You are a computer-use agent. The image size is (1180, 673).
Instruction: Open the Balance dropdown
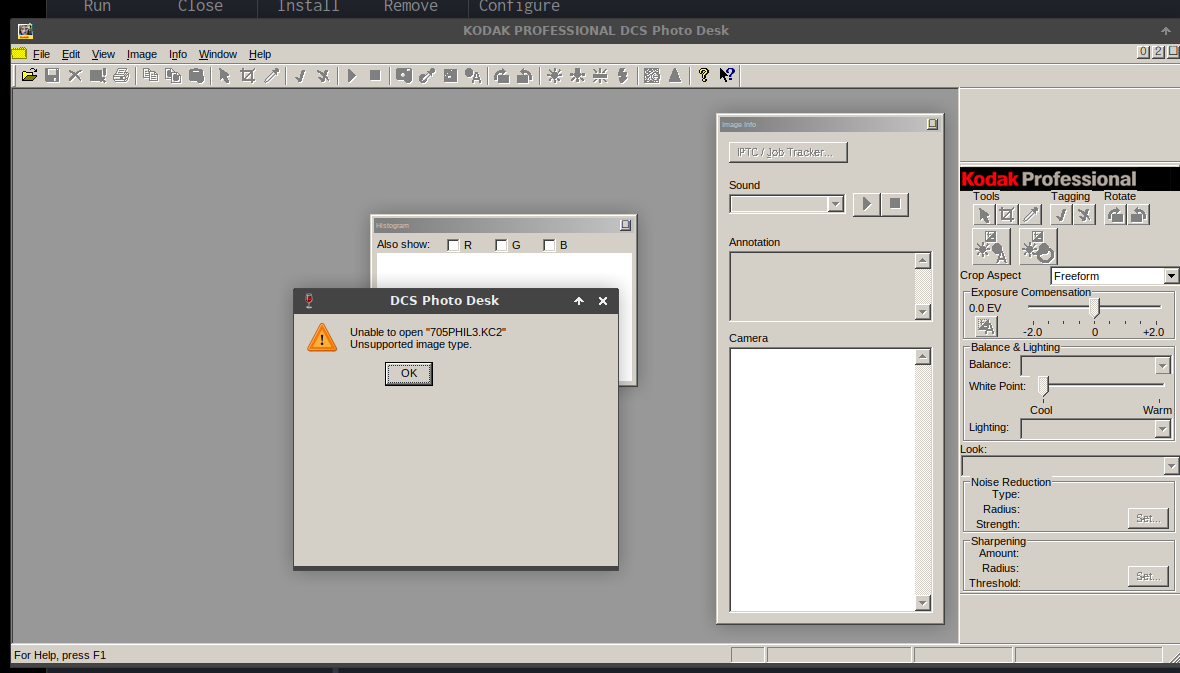coord(1163,366)
